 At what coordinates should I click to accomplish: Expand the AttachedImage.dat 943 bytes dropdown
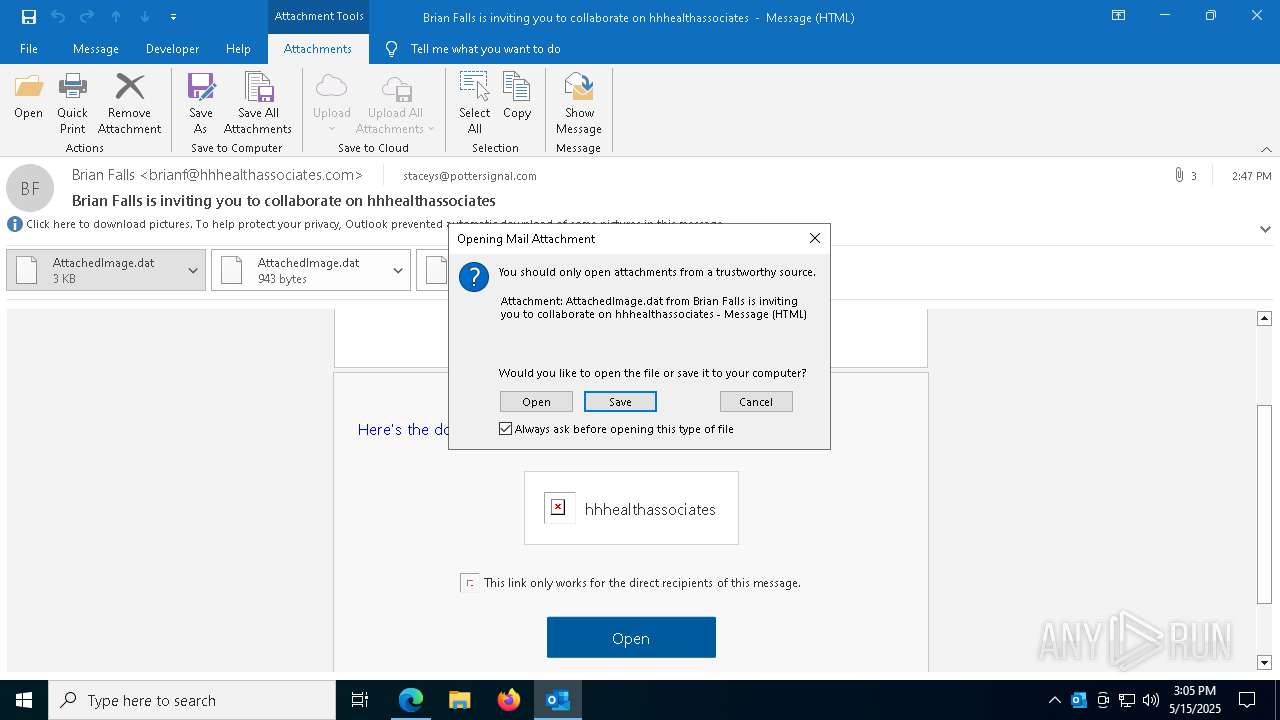tap(397, 270)
